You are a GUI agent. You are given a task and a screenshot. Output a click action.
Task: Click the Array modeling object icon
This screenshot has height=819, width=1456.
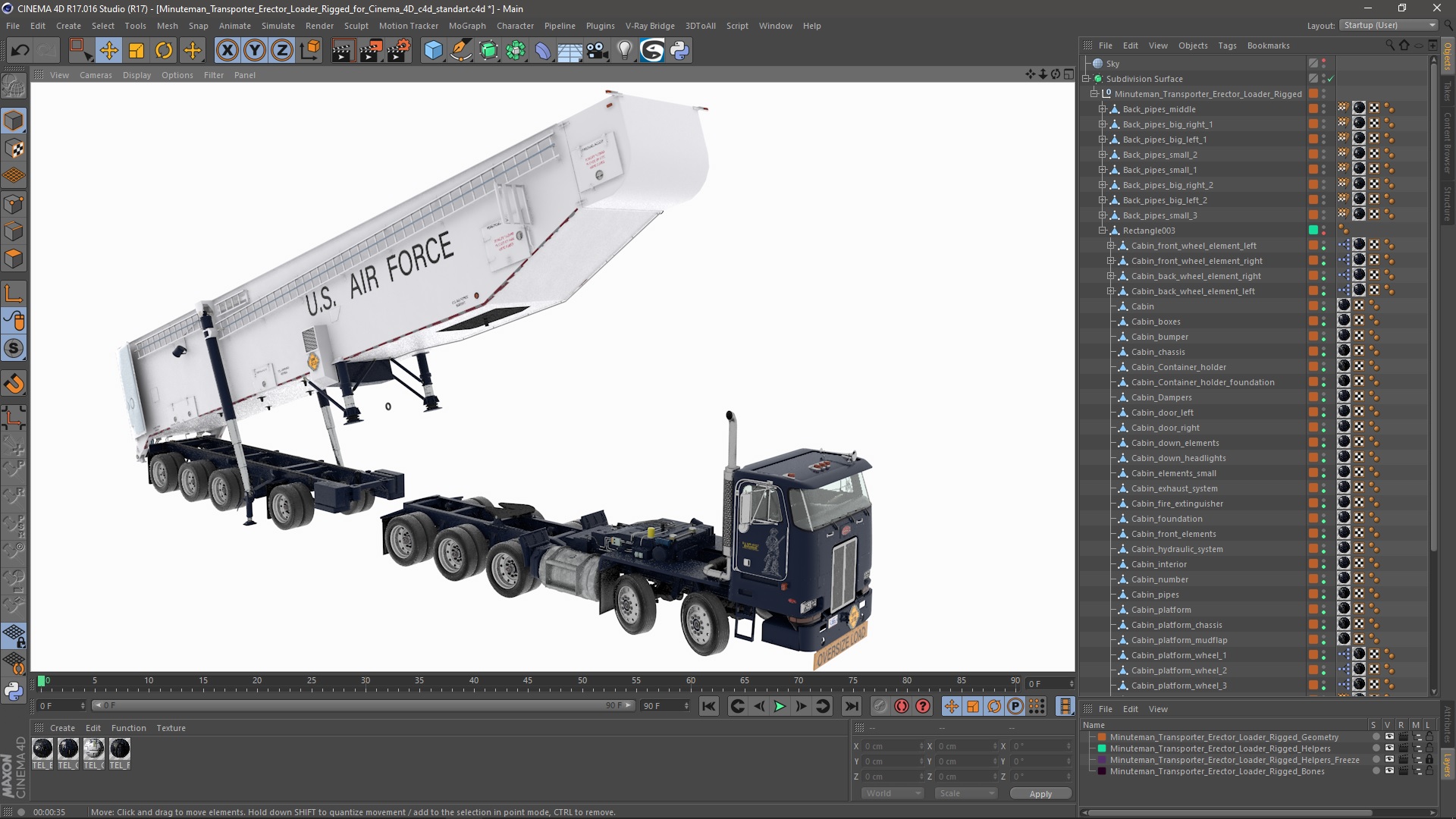516,51
